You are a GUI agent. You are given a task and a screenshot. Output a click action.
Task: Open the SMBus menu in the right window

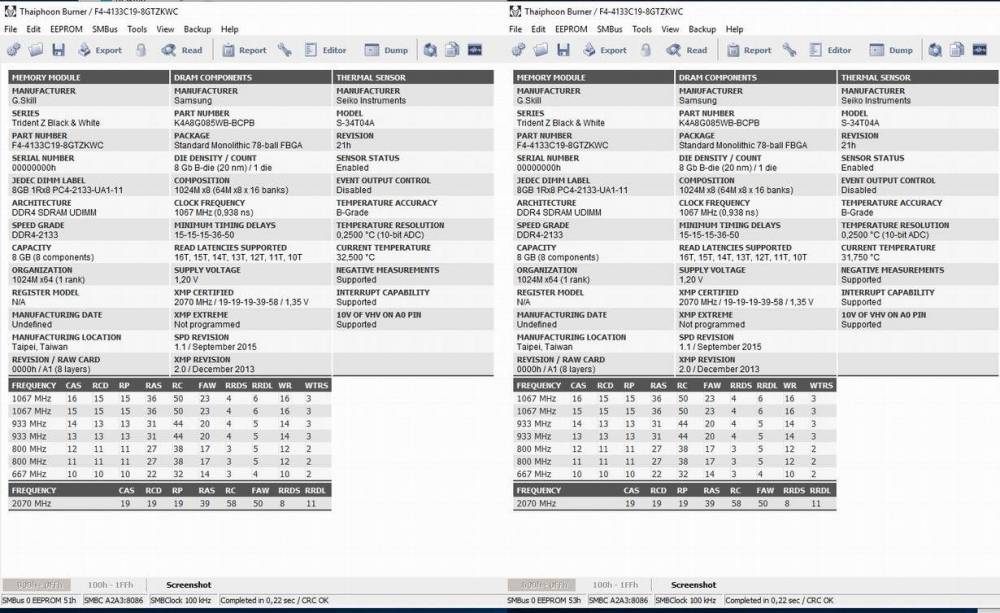pos(610,29)
